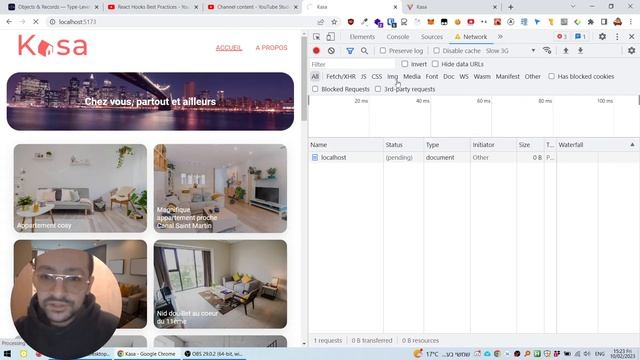Enable Disable cache checkbox
Viewport: 640px width, 360px height.
[436, 51]
